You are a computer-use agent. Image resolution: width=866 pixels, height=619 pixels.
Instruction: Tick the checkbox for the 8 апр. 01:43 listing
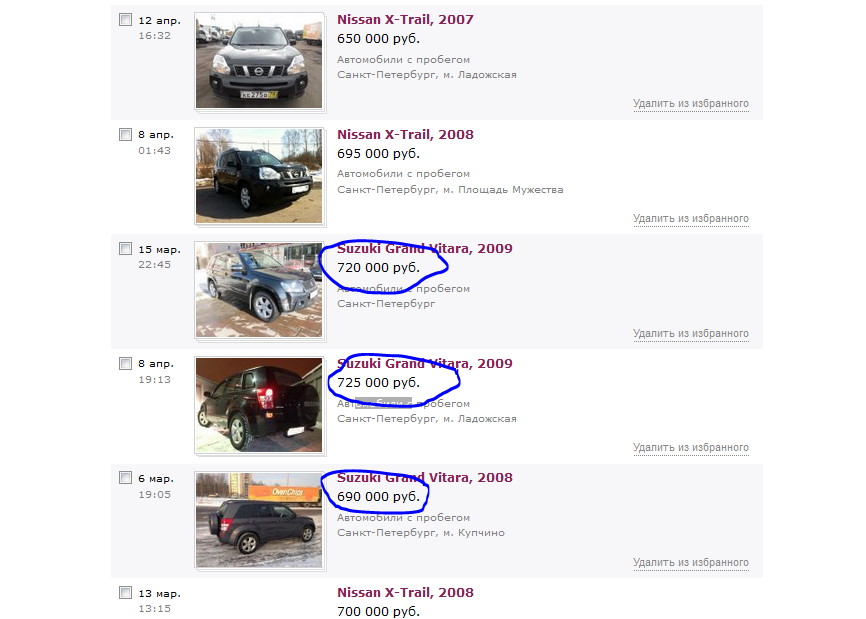click(125, 134)
